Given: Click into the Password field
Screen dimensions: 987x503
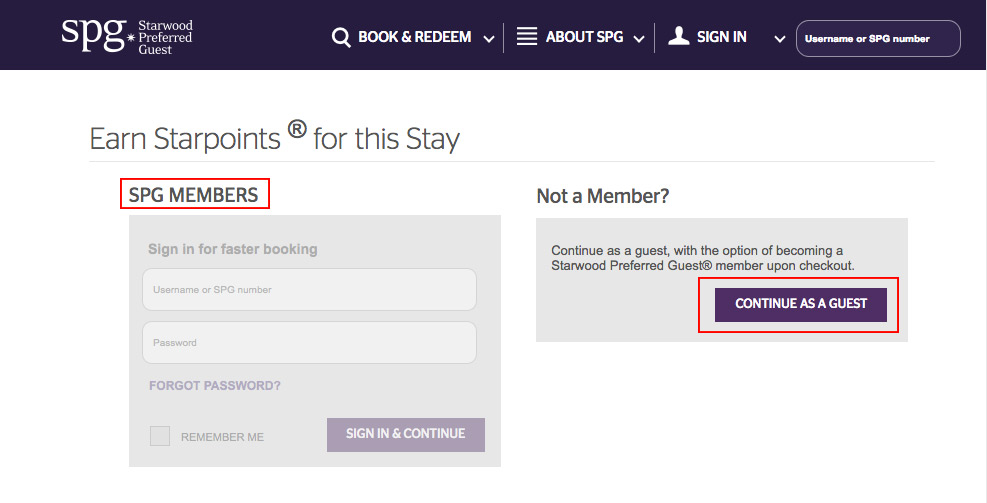Looking at the screenshot, I should tap(309, 342).
